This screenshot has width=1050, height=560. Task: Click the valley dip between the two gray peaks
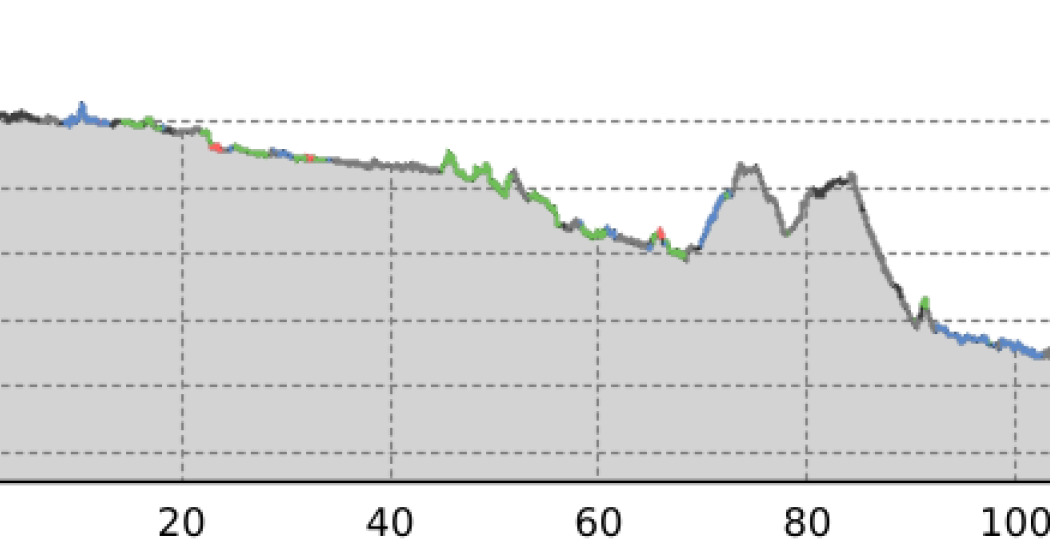[x=787, y=231]
